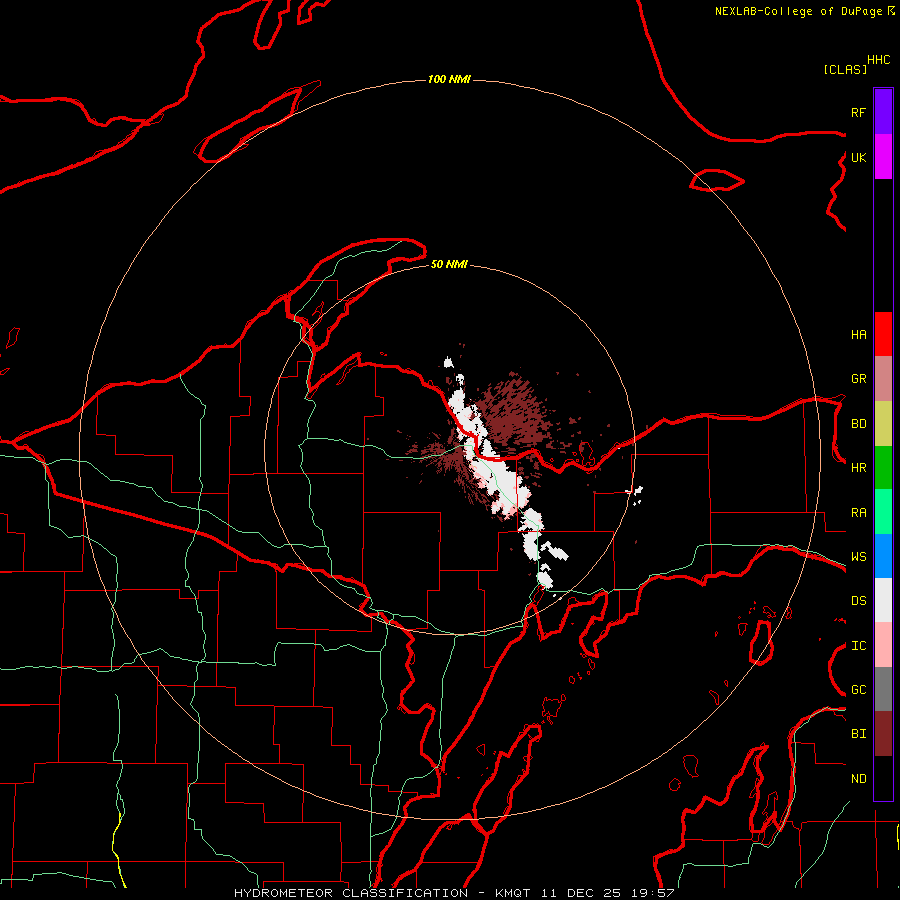Screen dimensions: 900x900
Task: Click the WS blue legend swatch
Action: (883, 556)
